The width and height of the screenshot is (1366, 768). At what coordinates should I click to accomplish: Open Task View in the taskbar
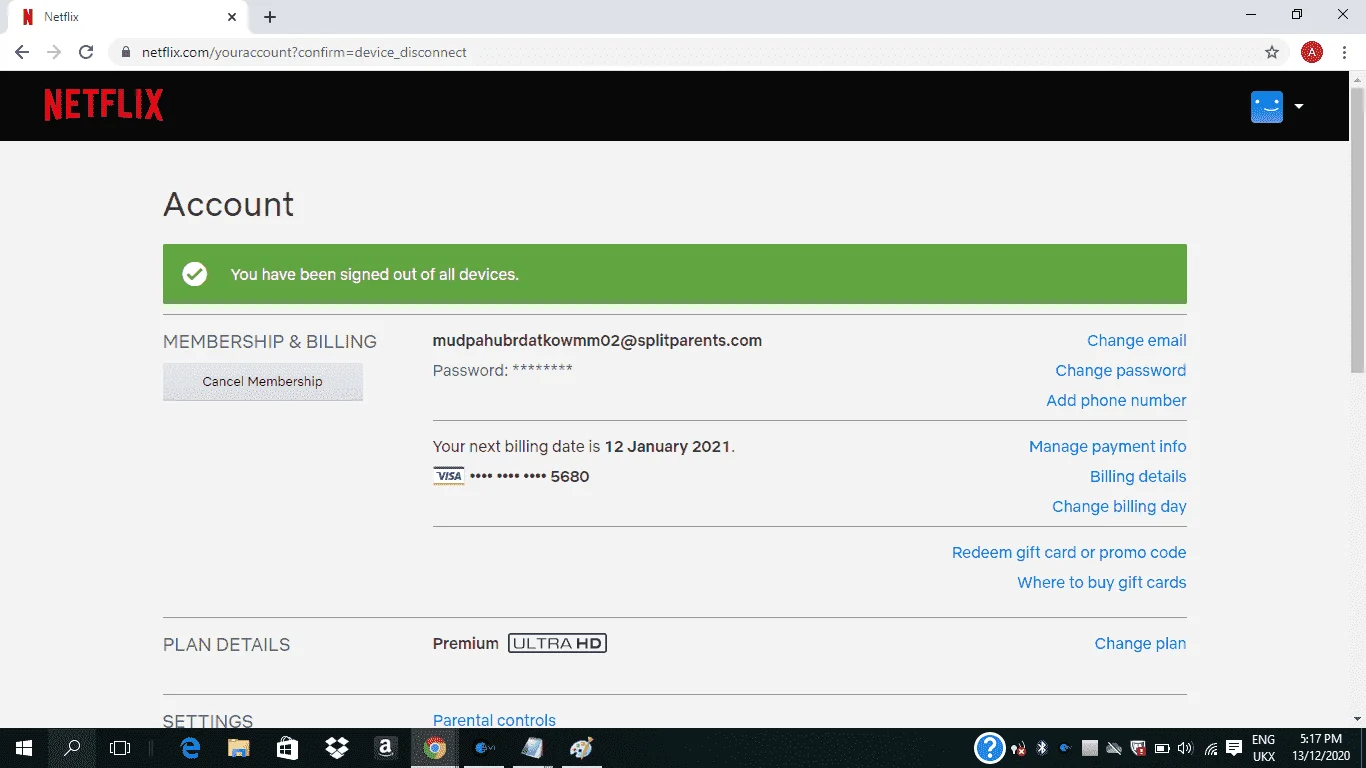[x=120, y=748]
